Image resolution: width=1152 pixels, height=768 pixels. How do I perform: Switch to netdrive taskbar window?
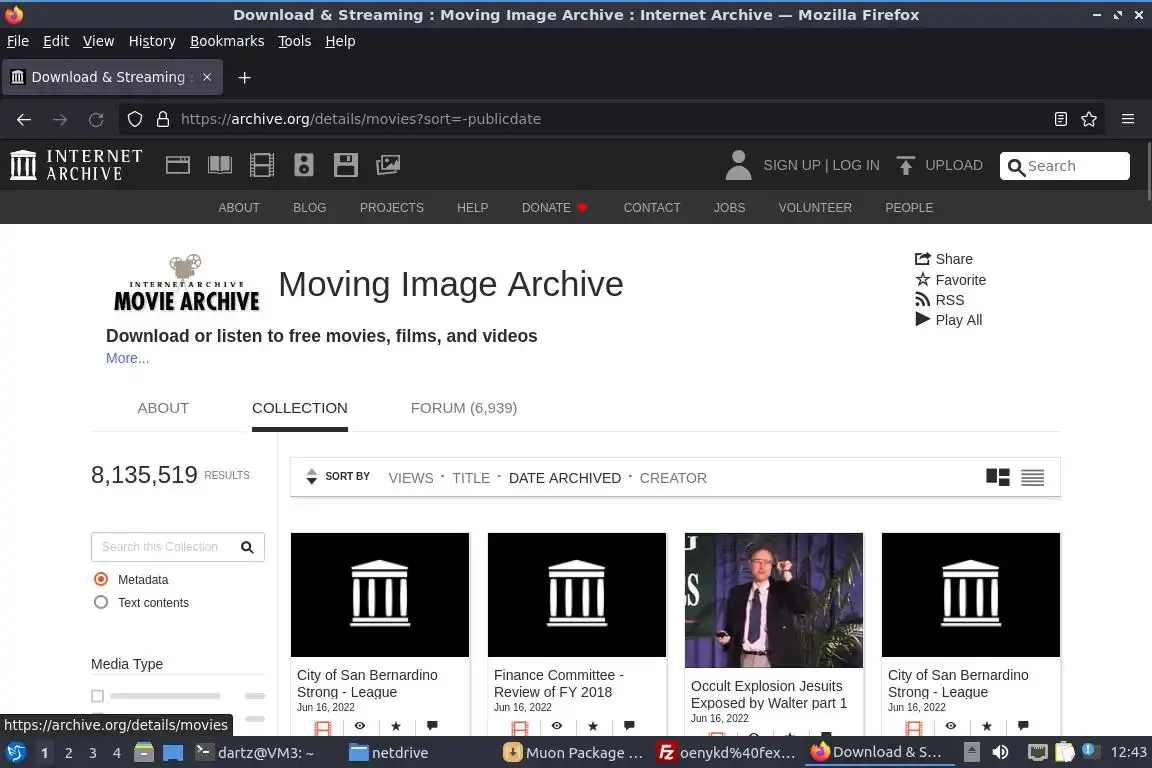(x=389, y=752)
